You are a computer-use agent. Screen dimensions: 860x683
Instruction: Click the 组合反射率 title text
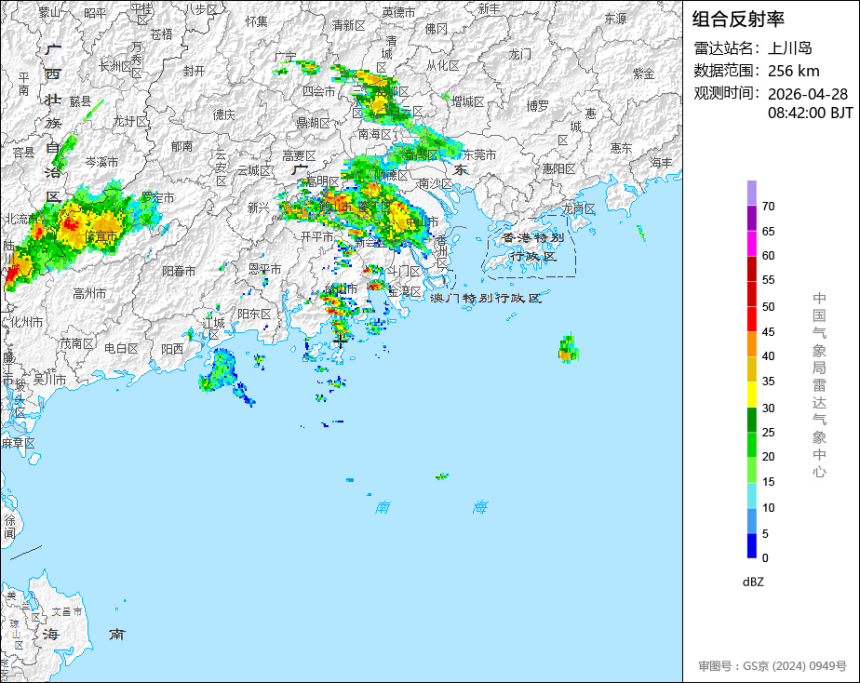point(738,19)
